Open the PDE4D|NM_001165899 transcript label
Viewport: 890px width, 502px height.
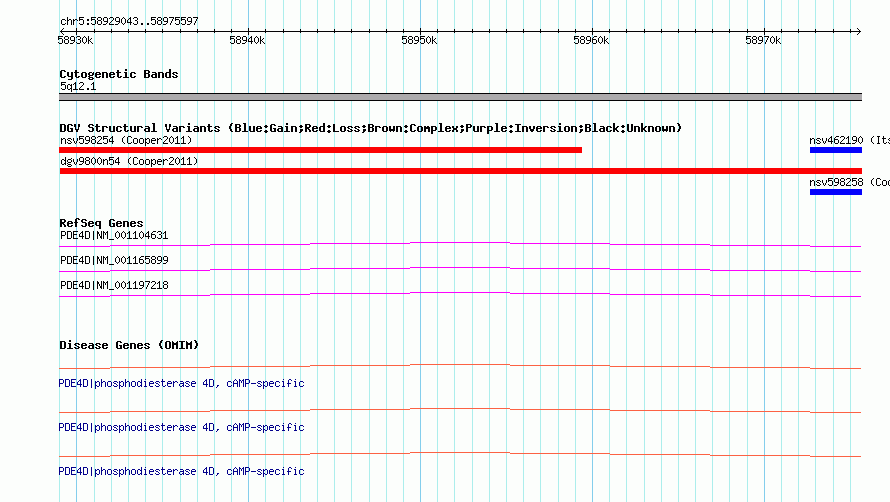coord(114,260)
